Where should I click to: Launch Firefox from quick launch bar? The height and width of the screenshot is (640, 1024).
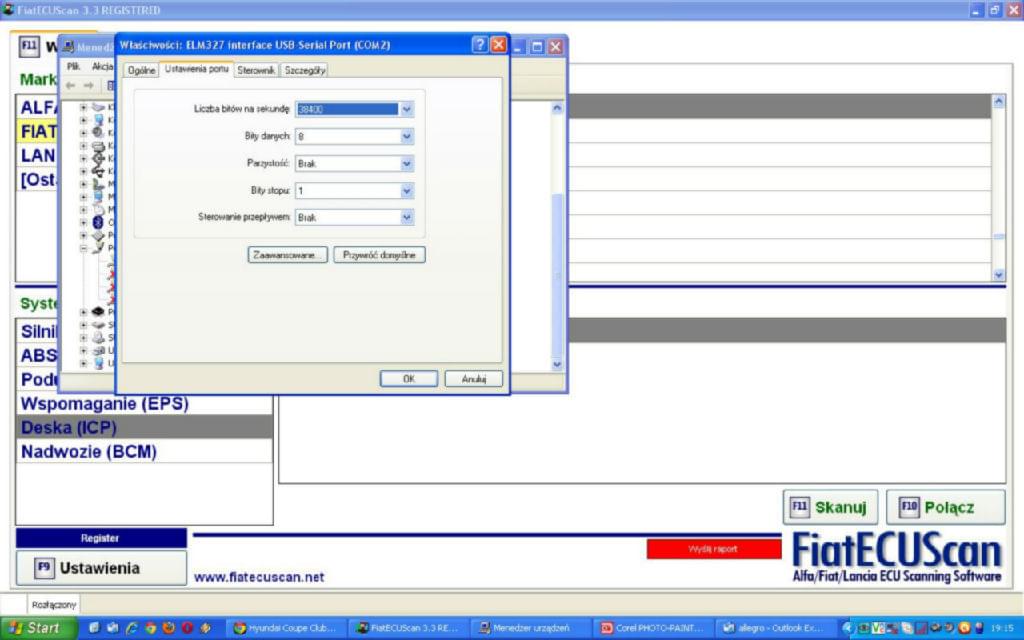[x=169, y=628]
